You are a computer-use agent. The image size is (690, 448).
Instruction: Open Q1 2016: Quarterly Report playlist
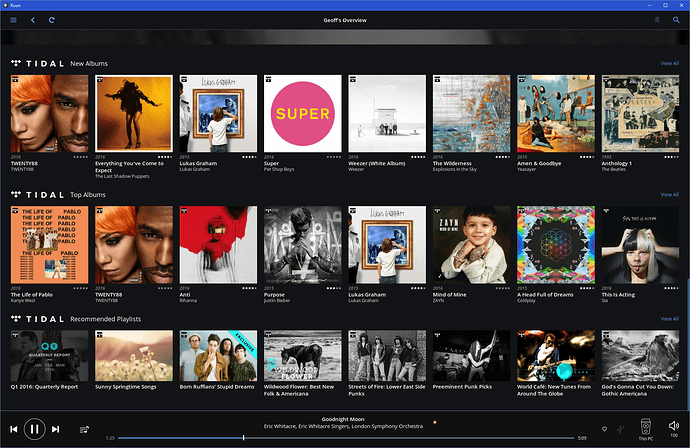click(x=49, y=356)
